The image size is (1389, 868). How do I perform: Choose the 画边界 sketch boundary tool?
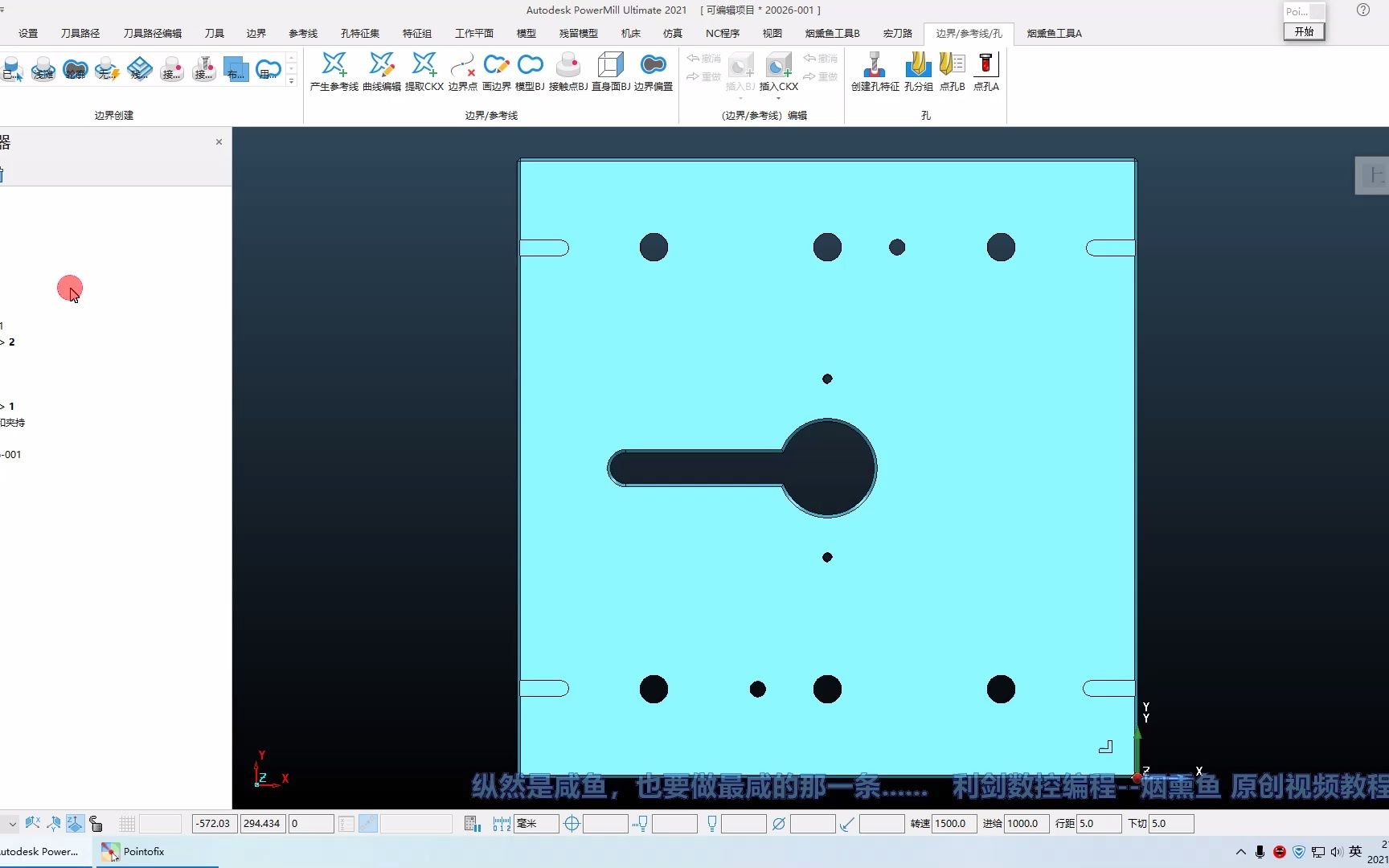[496, 71]
